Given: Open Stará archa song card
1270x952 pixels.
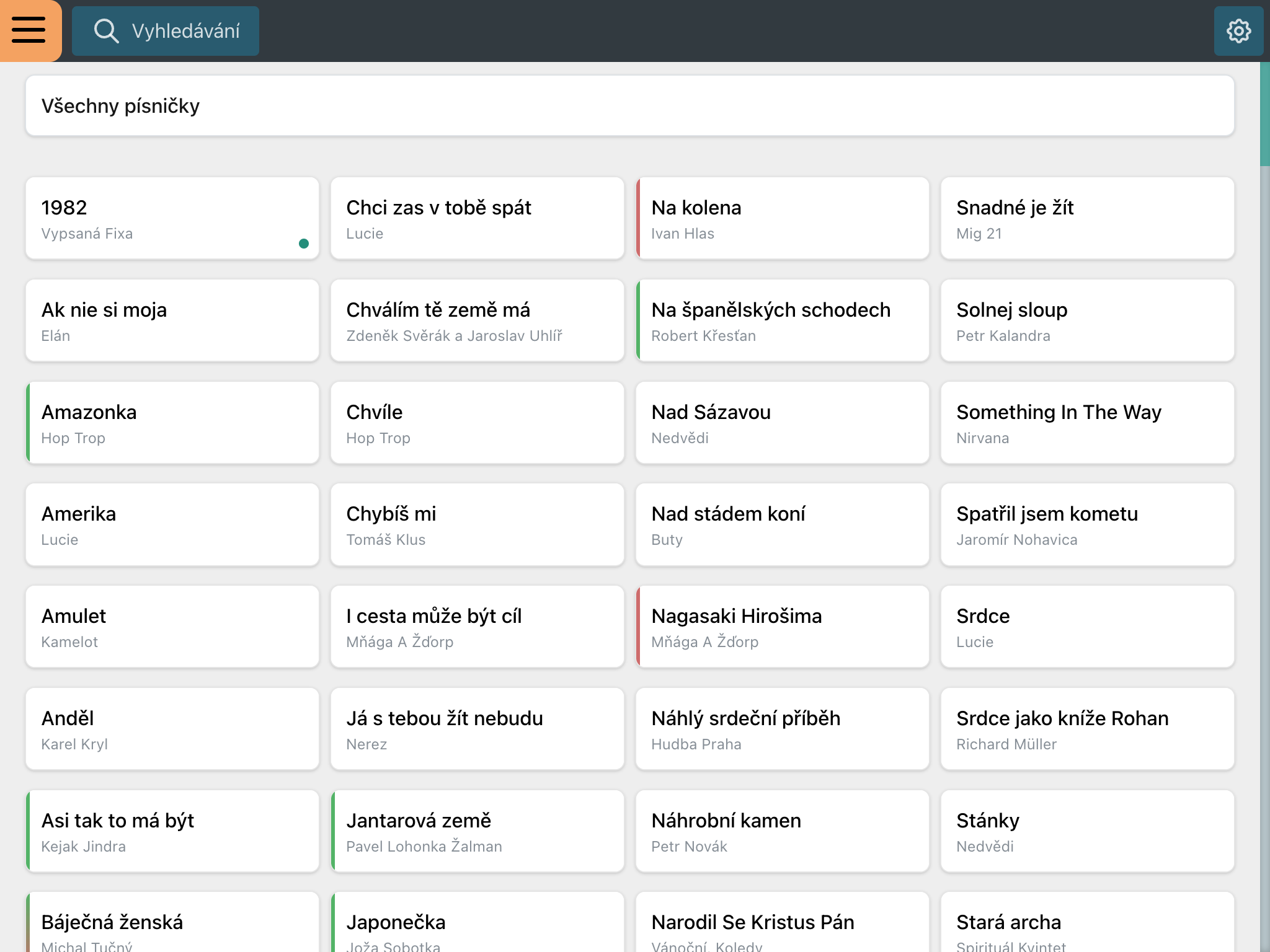Looking at the screenshot, I should tap(1088, 922).
